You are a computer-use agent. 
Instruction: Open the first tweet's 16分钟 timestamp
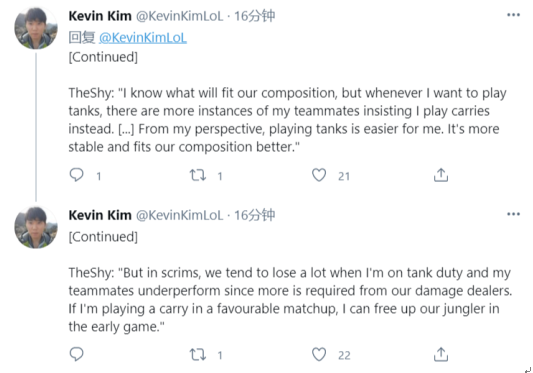point(254,16)
